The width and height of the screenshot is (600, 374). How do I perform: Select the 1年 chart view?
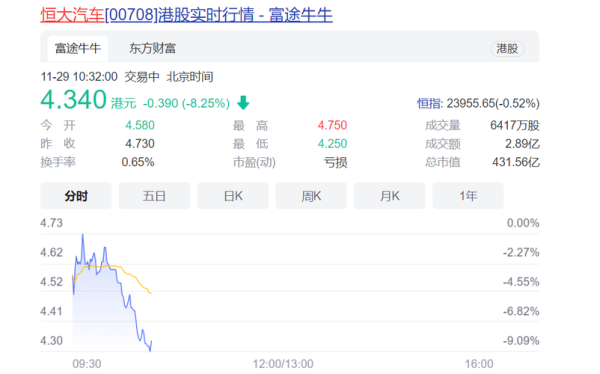coord(468,196)
